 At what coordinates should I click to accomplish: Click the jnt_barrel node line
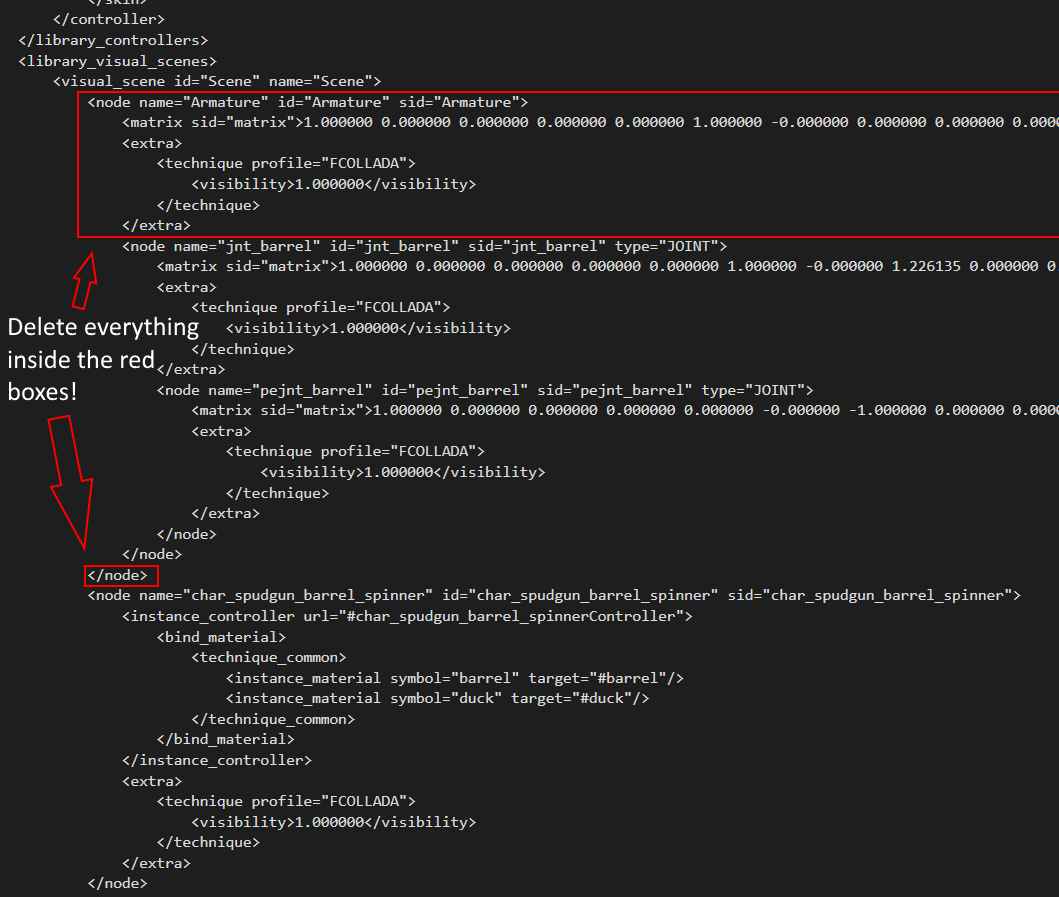click(425, 246)
